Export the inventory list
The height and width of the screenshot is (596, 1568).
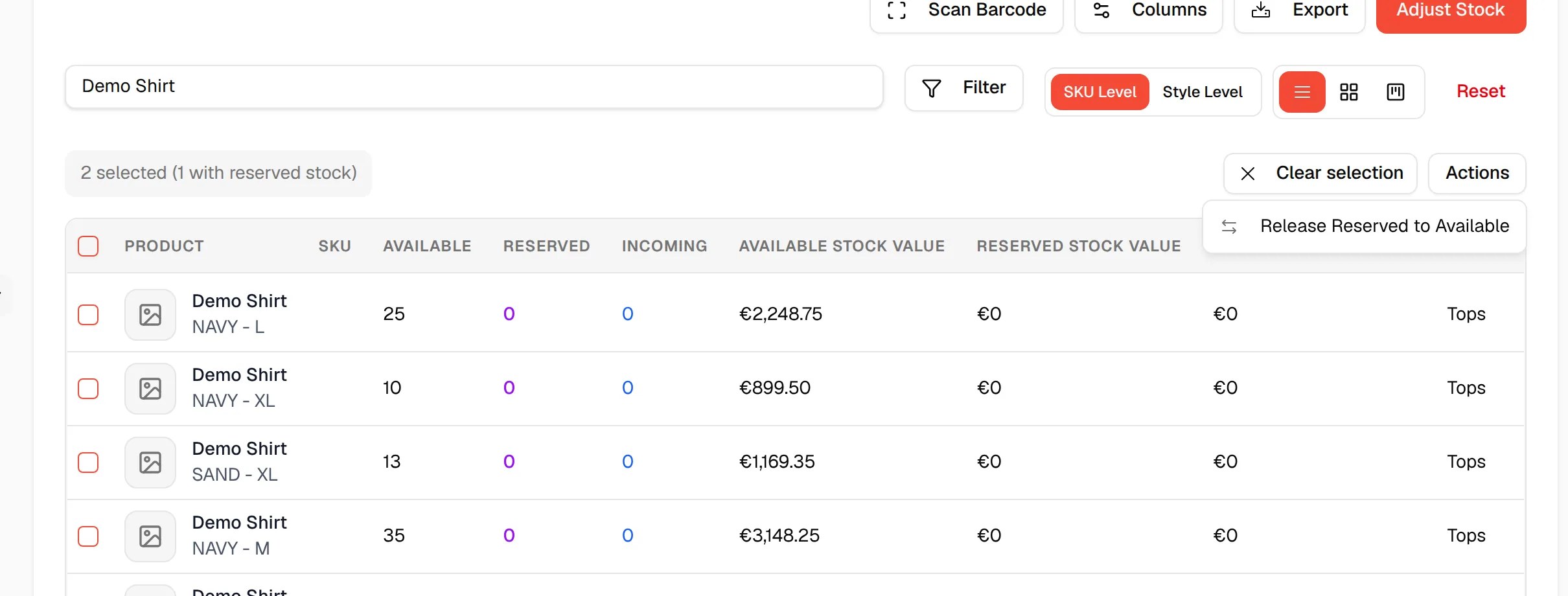pyautogui.click(x=1299, y=12)
